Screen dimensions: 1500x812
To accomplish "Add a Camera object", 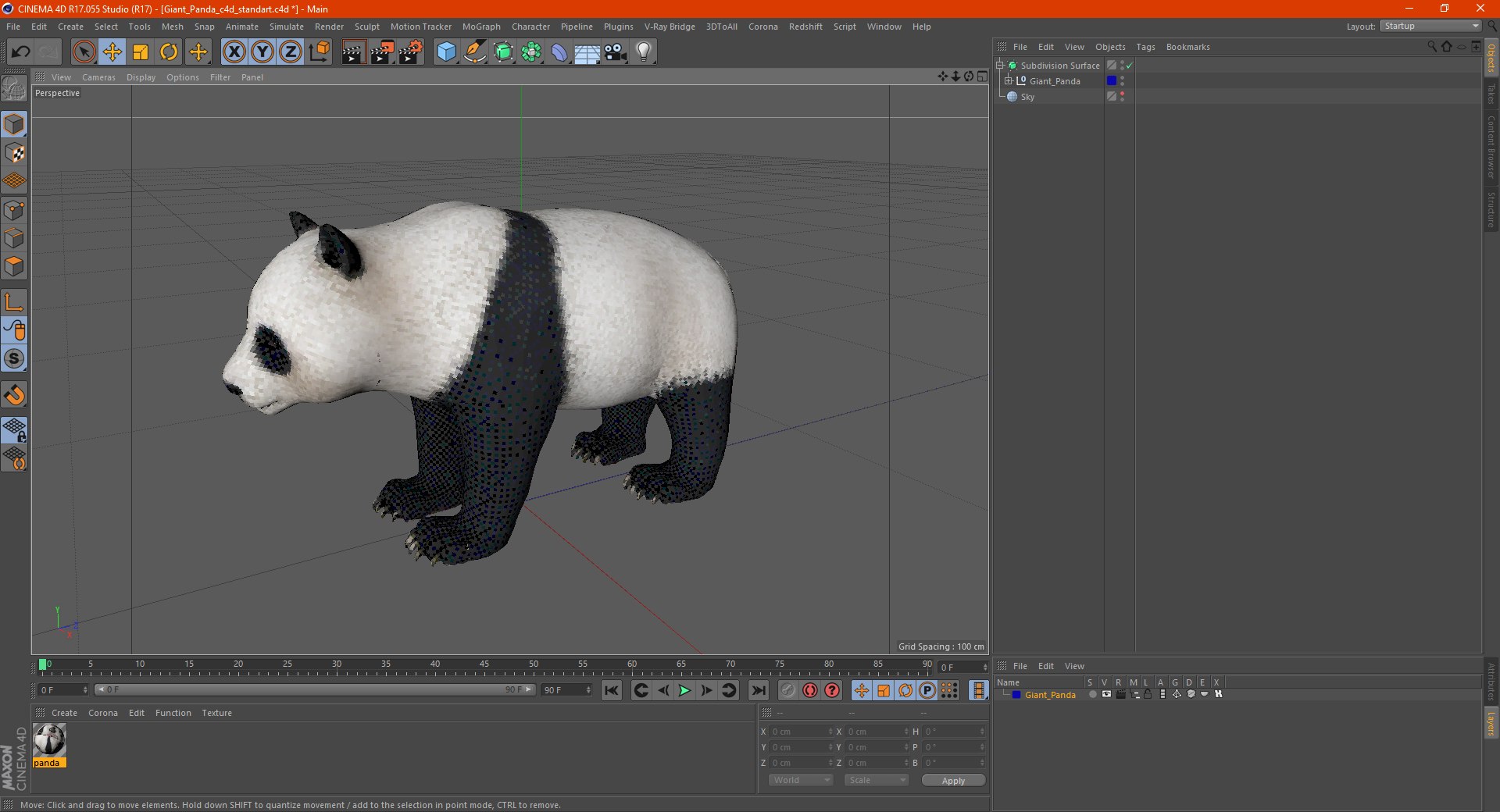I will [x=615, y=52].
